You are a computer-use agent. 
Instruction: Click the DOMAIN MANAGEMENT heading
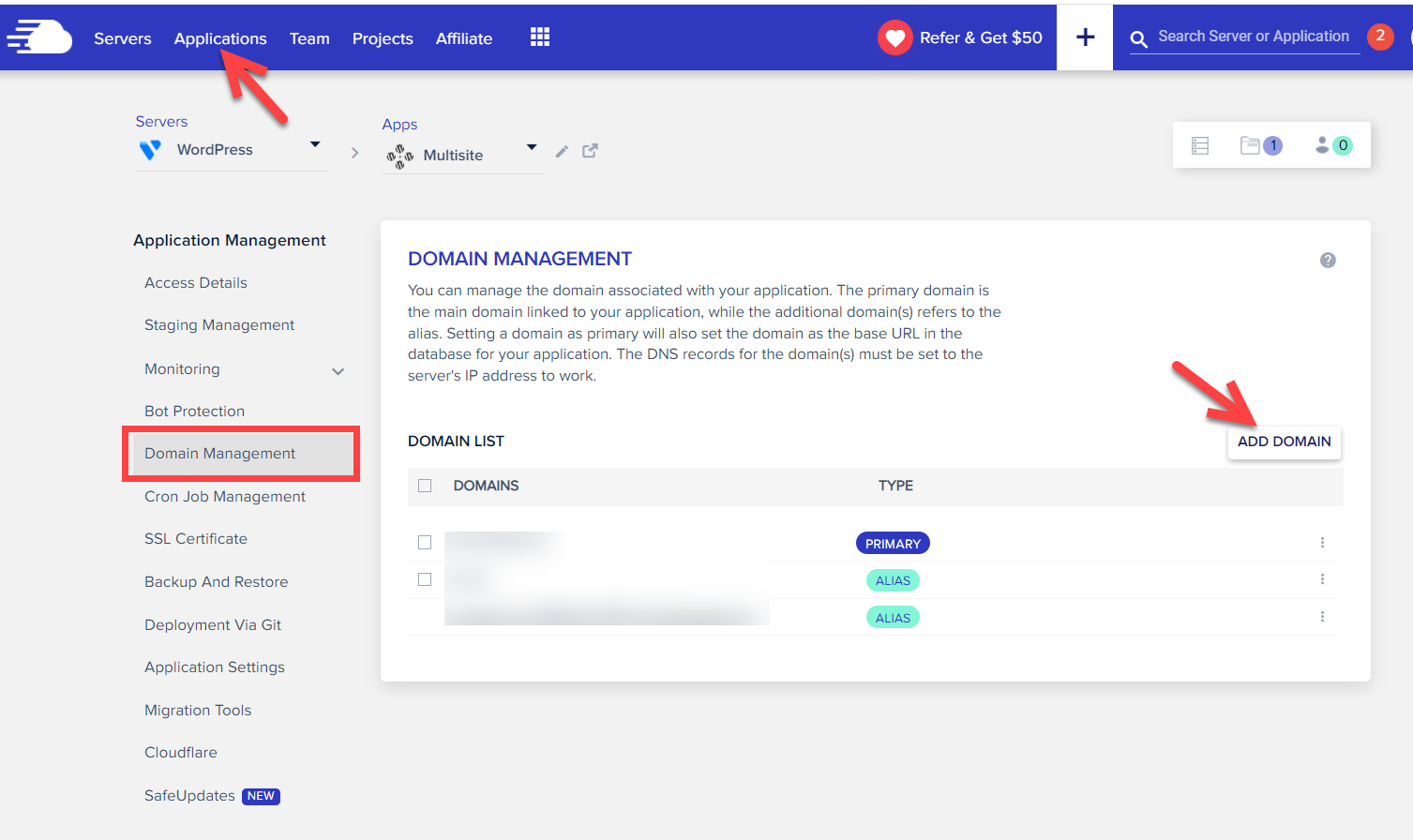coord(519,259)
